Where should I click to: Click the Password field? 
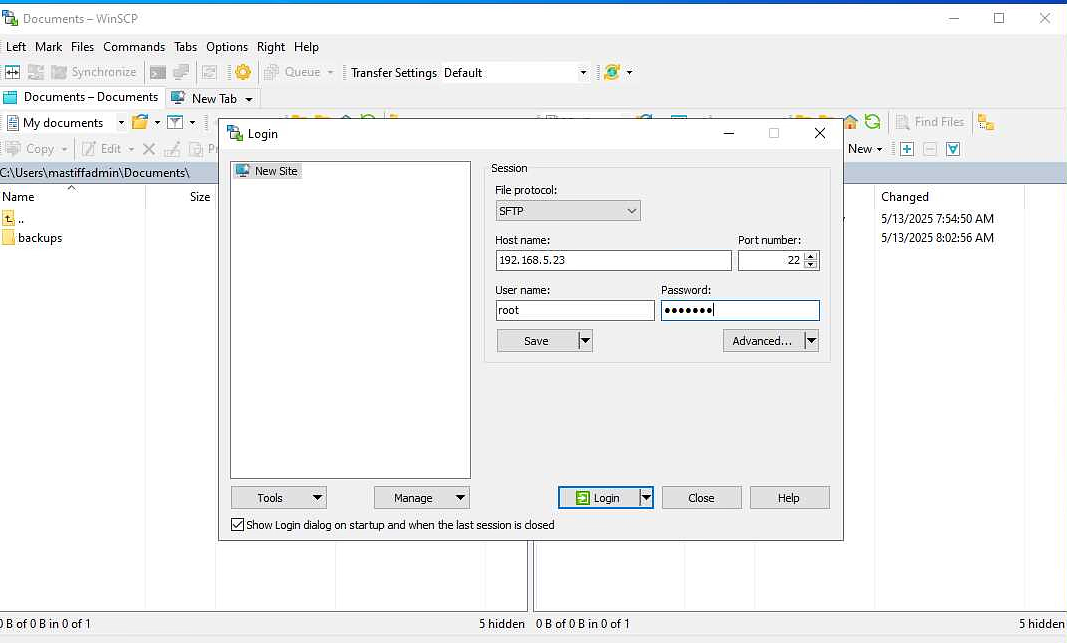pyautogui.click(x=740, y=310)
